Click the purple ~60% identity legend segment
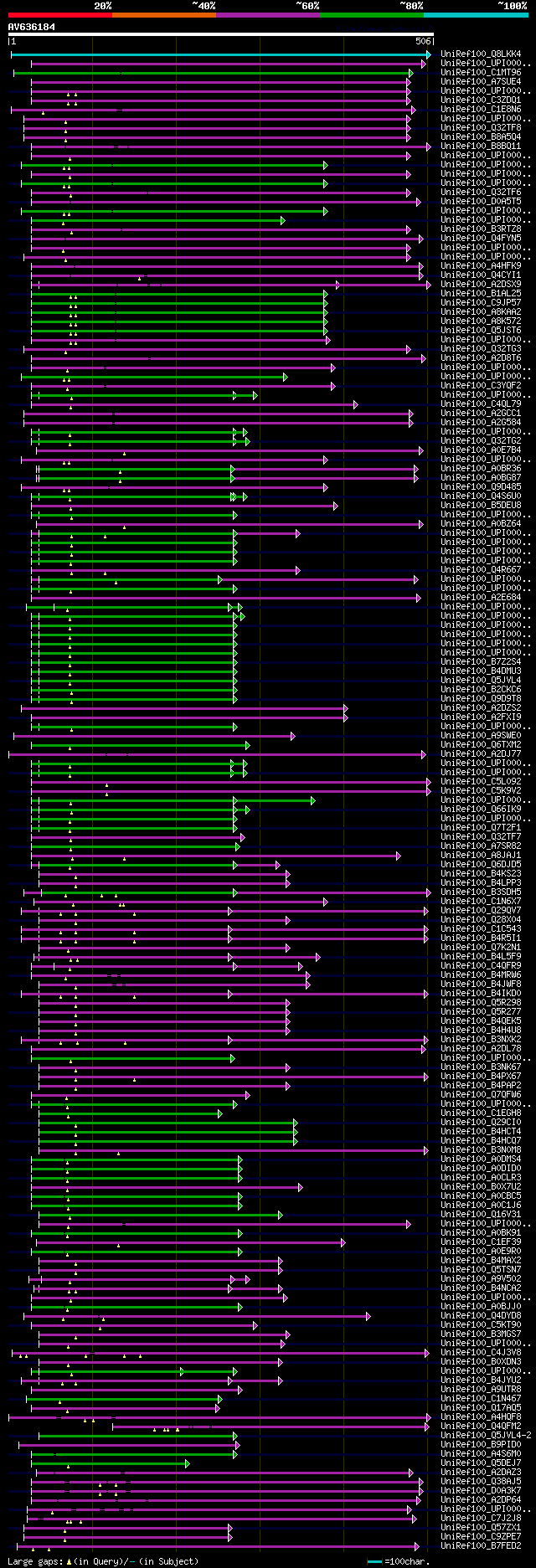Image resolution: width=536 pixels, height=1568 pixels. 267,15
